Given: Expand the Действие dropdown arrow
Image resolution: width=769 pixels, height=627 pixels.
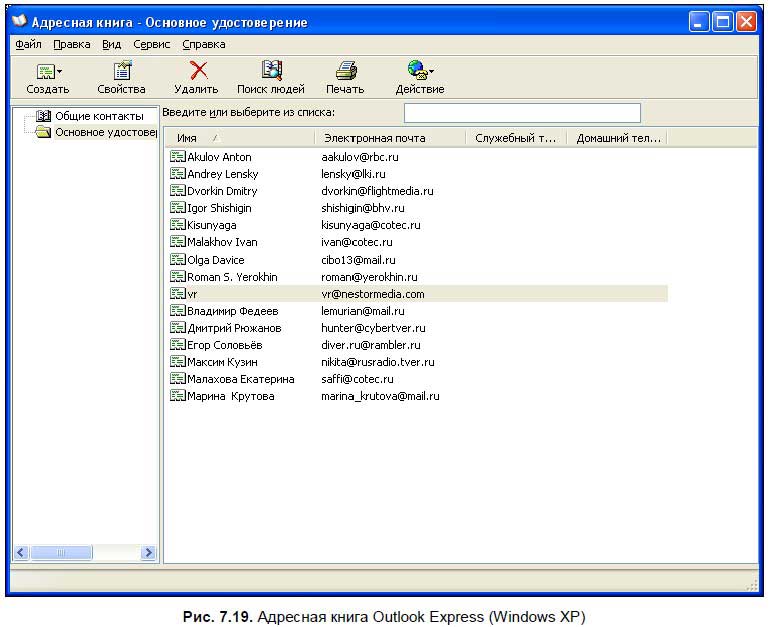Looking at the screenshot, I should click(x=432, y=72).
